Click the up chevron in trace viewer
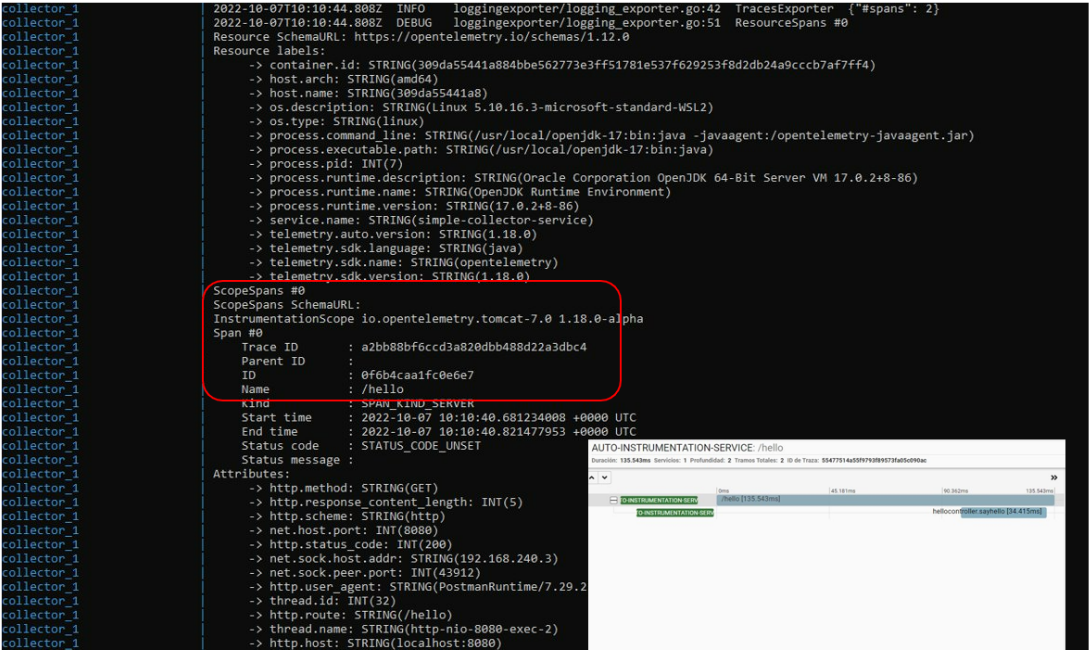Viewport: 1090px width, 650px height. (x=592, y=478)
